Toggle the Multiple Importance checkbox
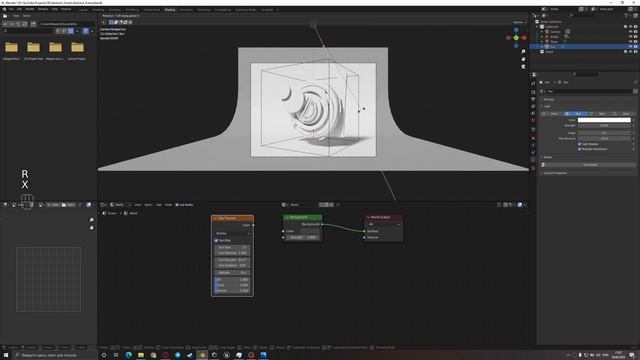This screenshot has width=640, height=360. click(580, 149)
